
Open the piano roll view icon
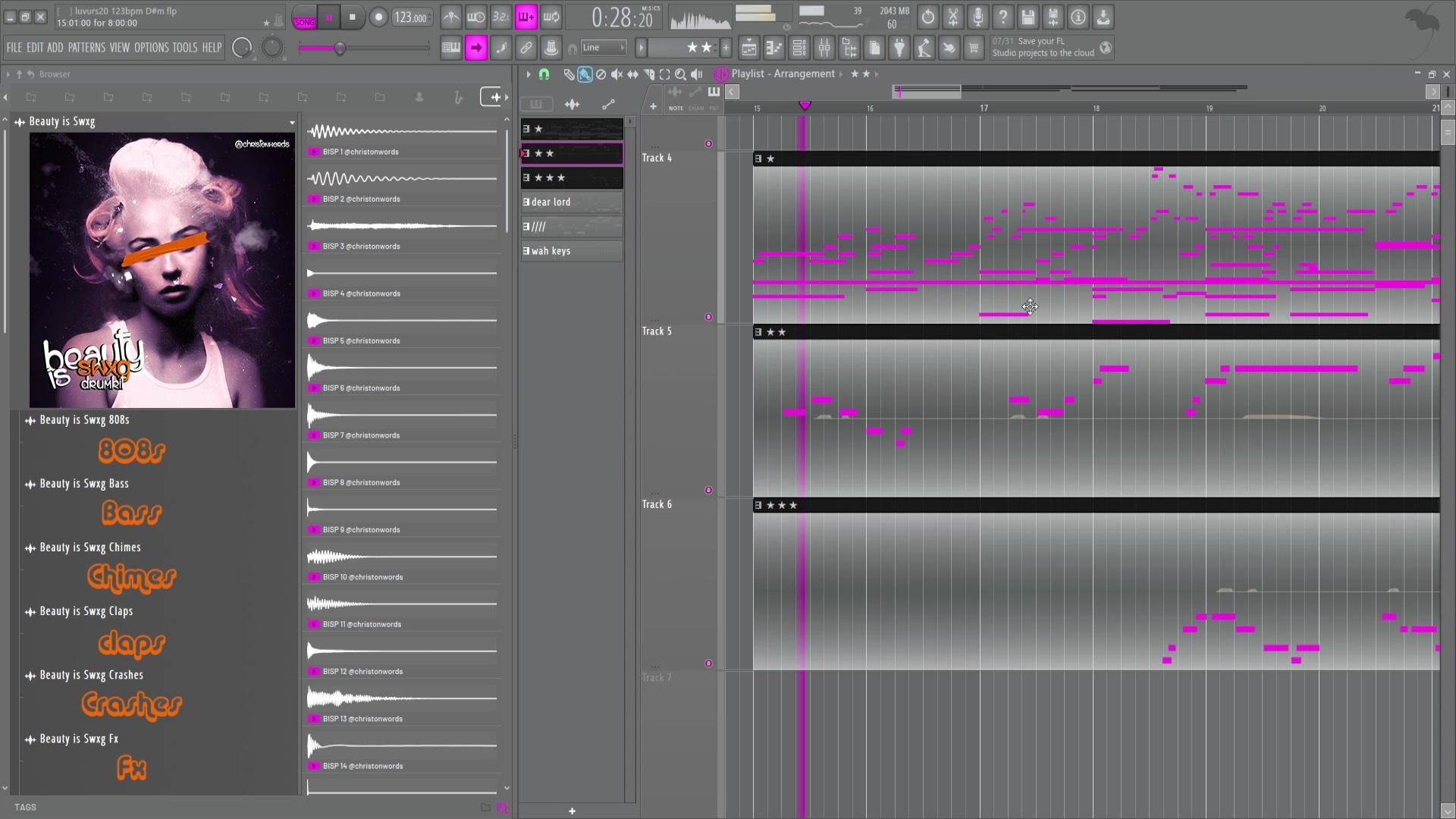point(773,49)
